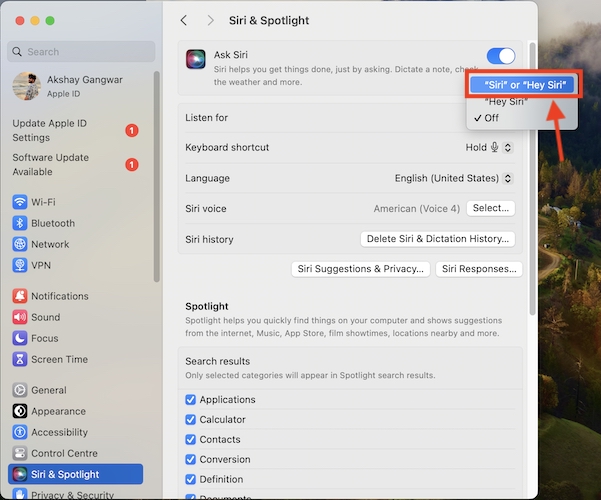The image size is (601, 500).
Task: Click Select… for Siri voice
Action: 491,208
